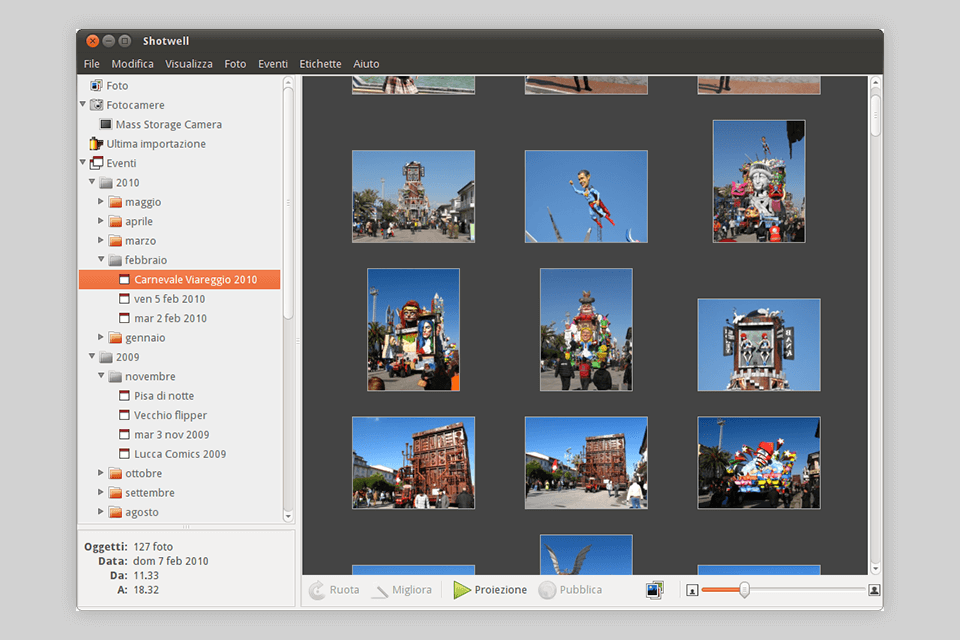Select the flying superhero caricature thumbnail
The image size is (960, 640).
pyautogui.click(x=586, y=196)
